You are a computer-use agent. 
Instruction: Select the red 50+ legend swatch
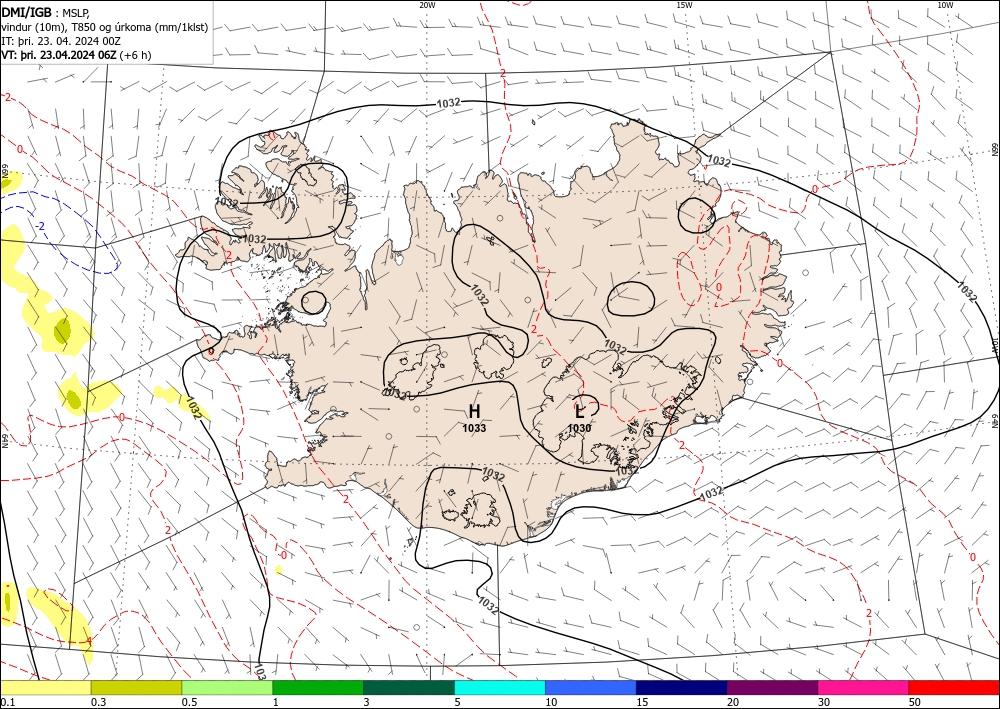[954, 687]
